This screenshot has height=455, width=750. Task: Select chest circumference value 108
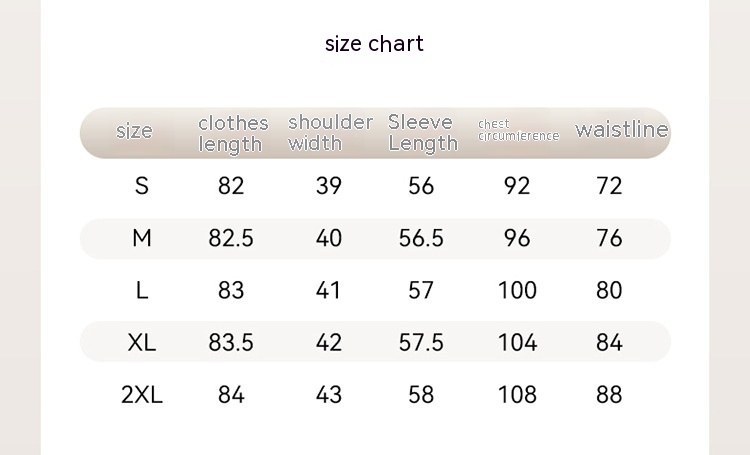[517, 394]
